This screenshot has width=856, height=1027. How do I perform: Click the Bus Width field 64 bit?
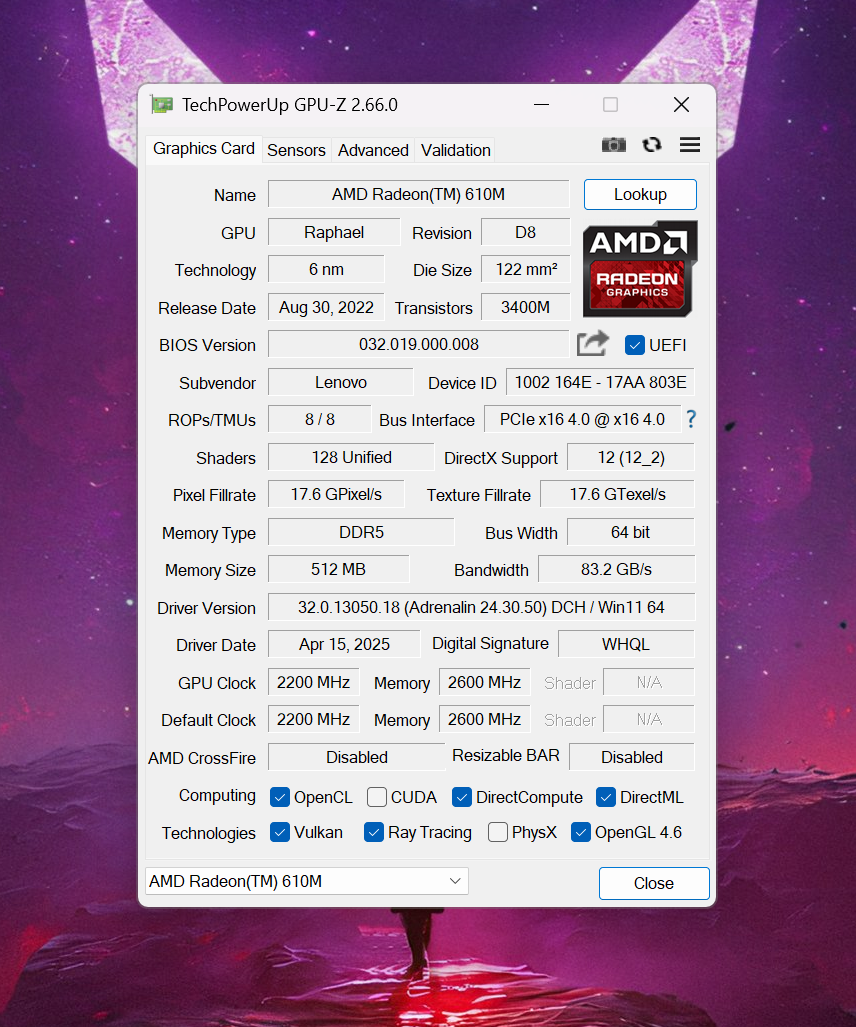click(x=631, y=532)
